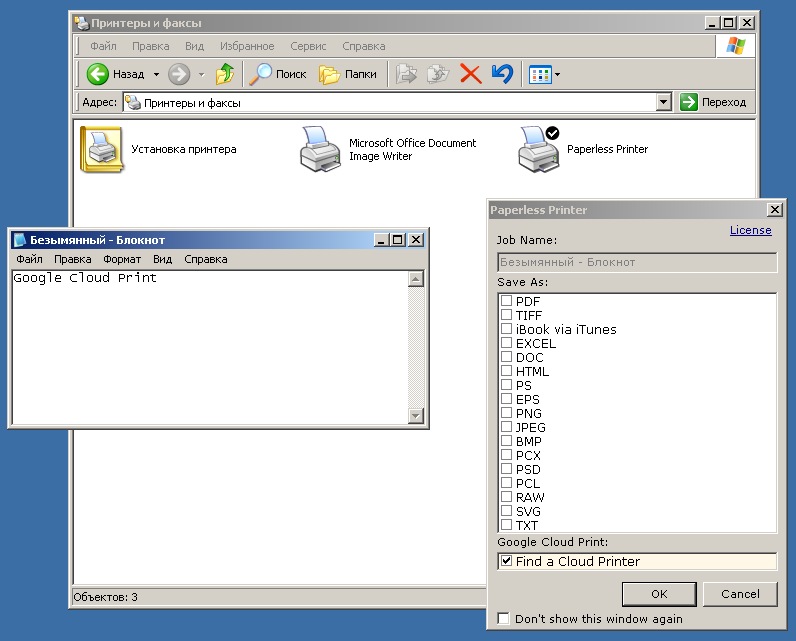The image size is (796, 641).
Task: Click the Job Name input field
Action: pyautogui.click(x=637, y=262)
